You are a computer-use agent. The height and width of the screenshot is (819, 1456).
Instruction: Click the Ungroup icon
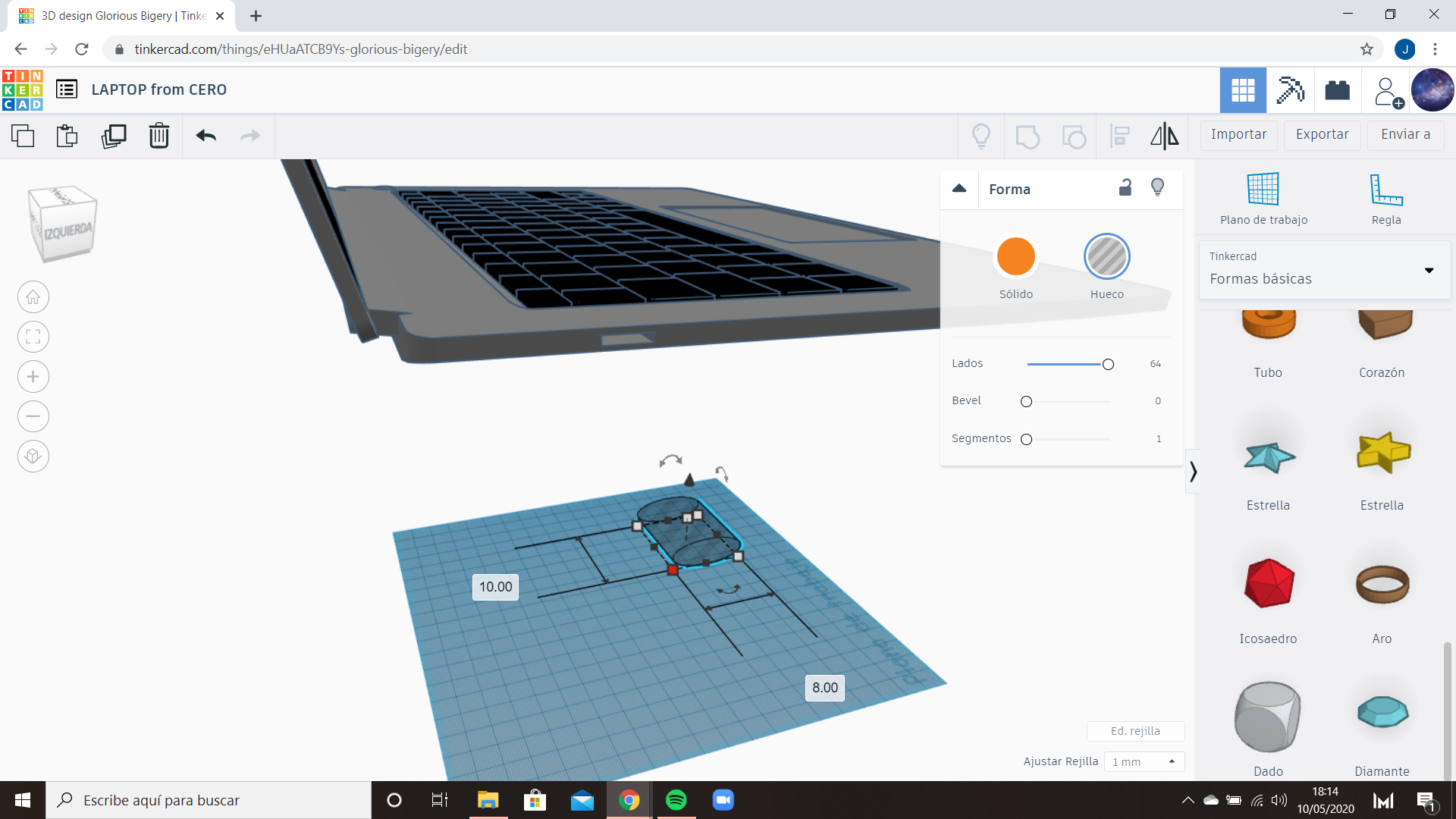coord(1074,136)
